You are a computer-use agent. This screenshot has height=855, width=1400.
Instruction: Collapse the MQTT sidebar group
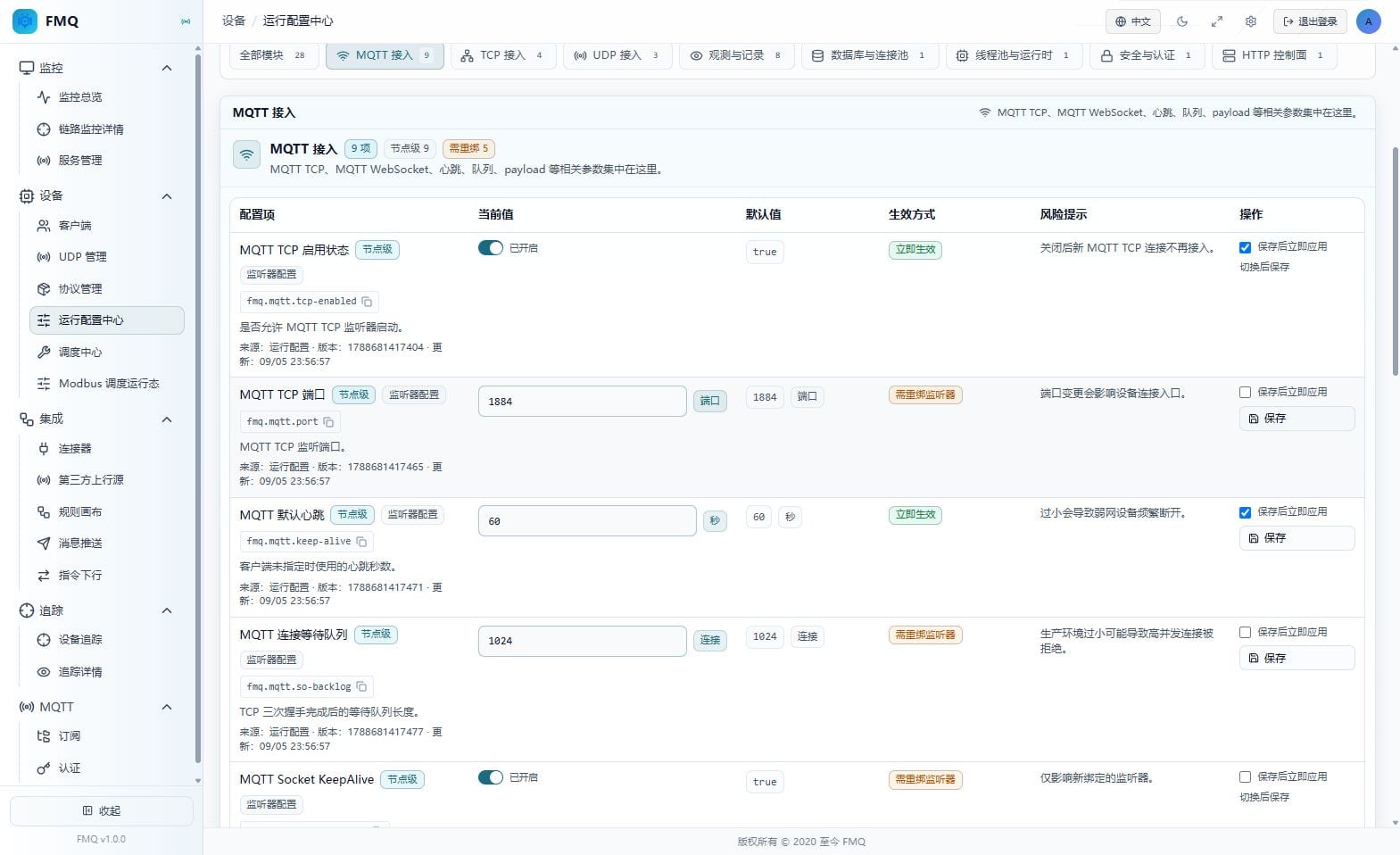pos(167,707)
